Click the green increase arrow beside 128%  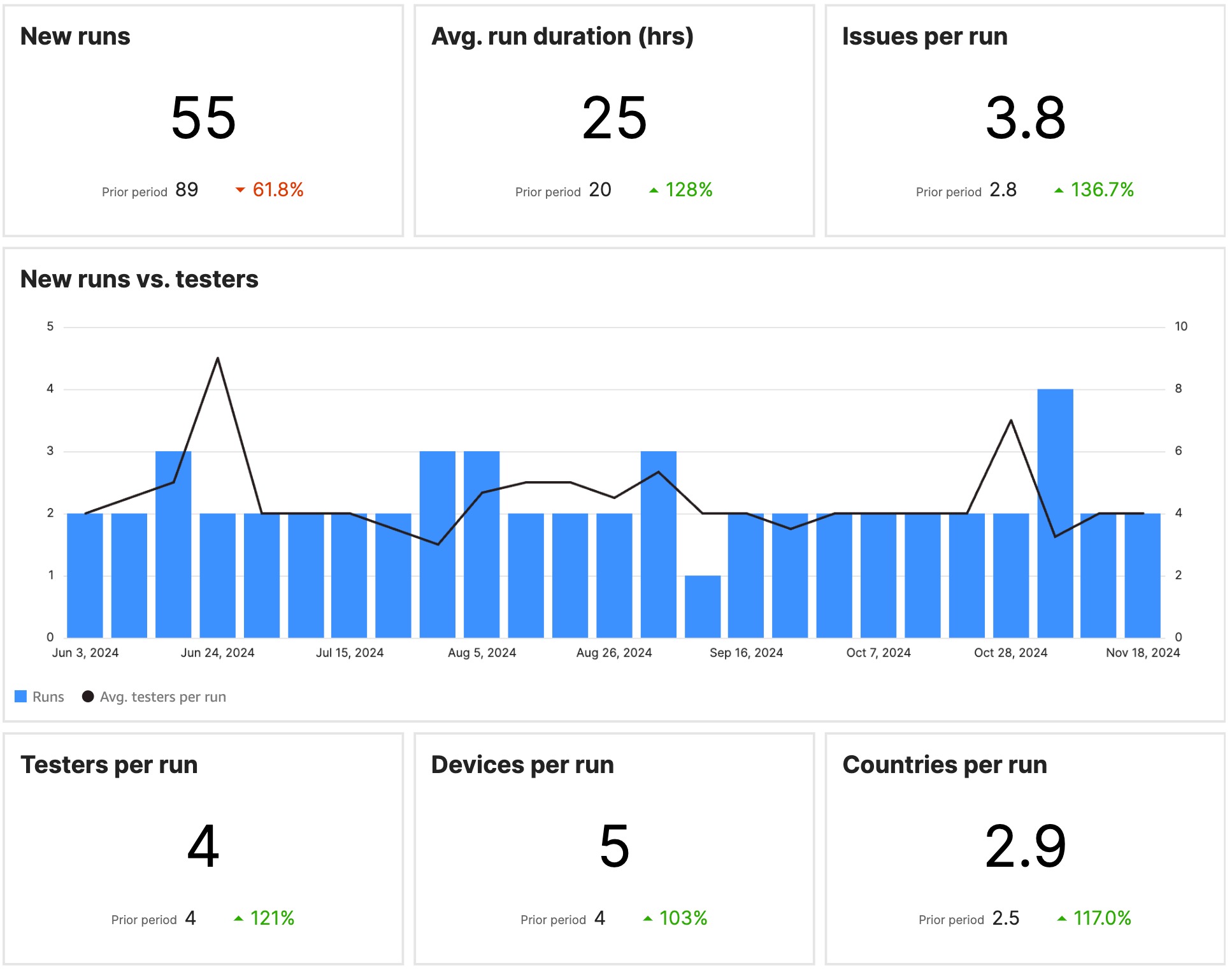click(x=654, y=189)
